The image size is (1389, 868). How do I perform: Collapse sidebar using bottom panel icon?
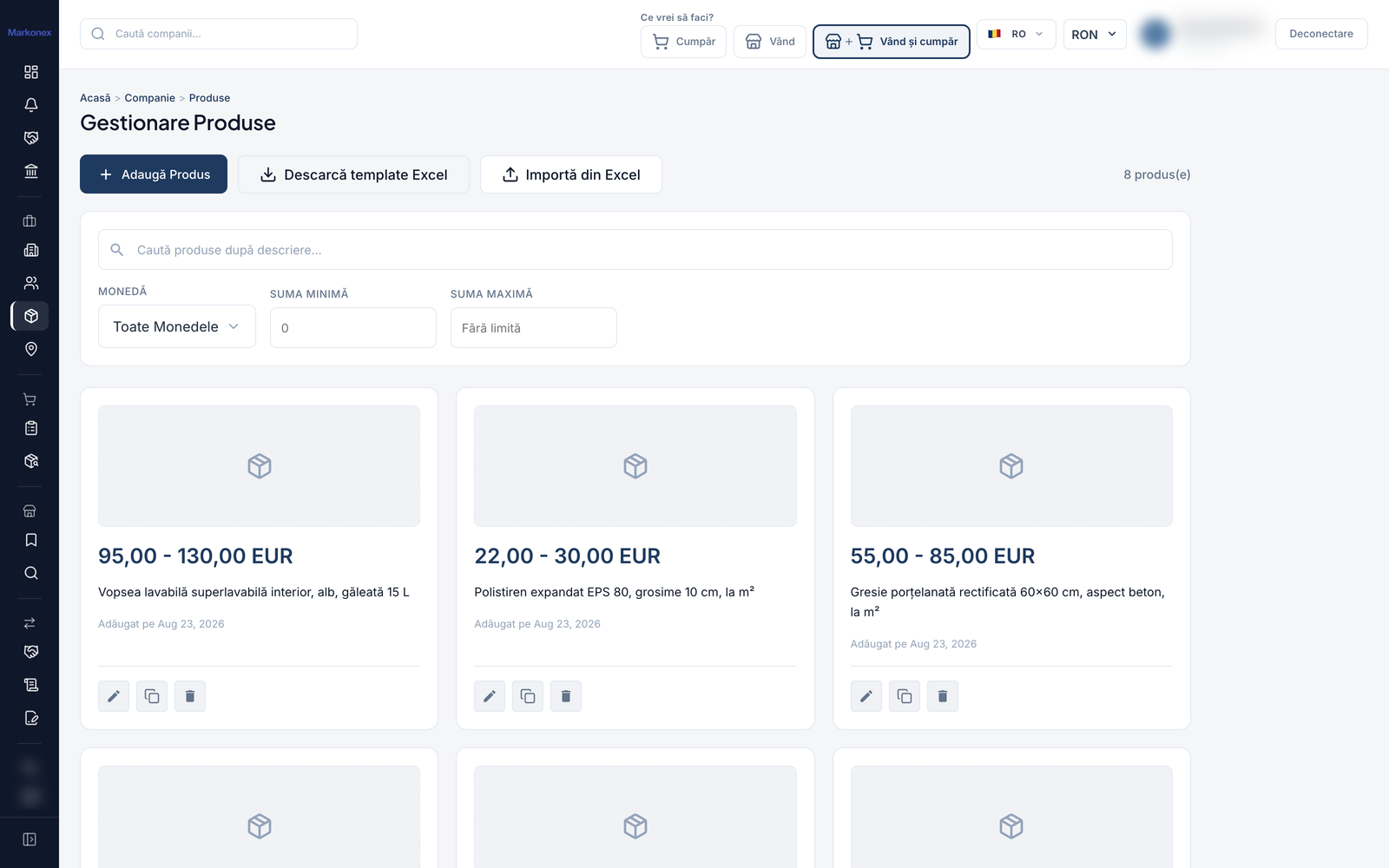pyautogui.click(x=30, y=839)
